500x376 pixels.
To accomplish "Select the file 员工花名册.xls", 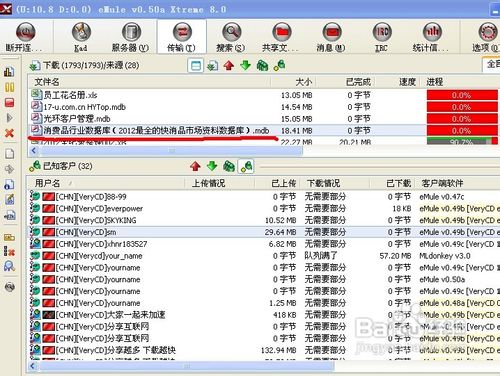I will tap(71, 95).
